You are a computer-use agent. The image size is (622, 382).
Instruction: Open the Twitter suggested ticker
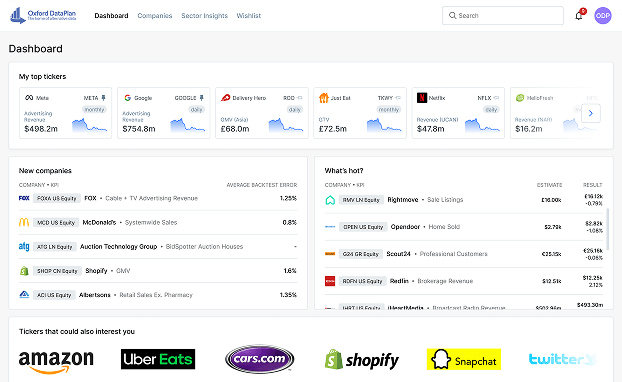tap(562, 359)
